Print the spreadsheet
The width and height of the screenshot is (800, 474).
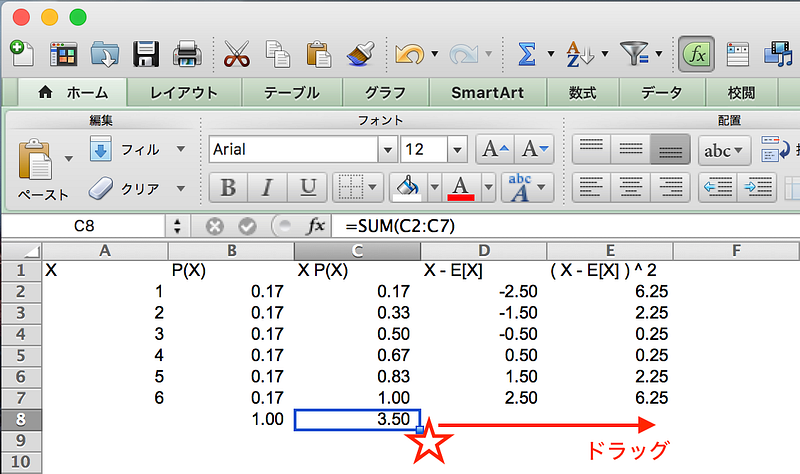click(x=187, y=54)
